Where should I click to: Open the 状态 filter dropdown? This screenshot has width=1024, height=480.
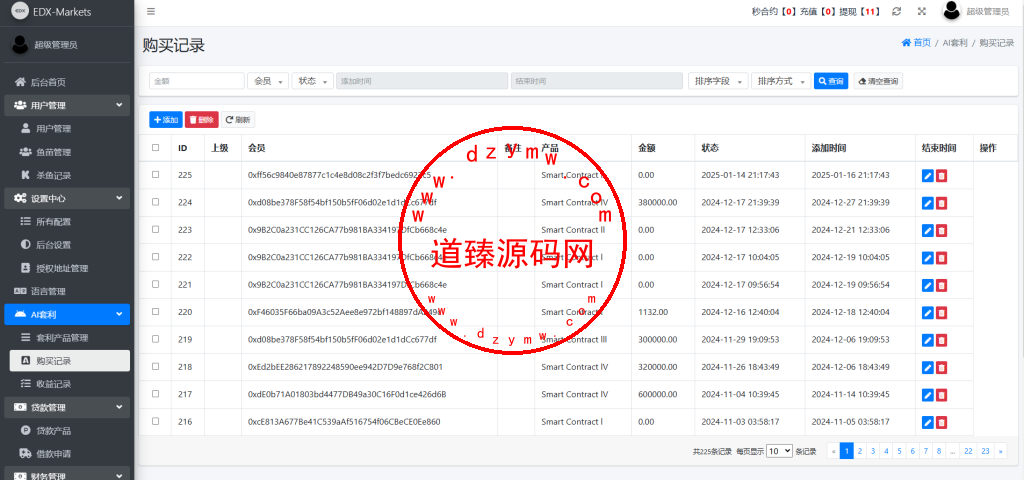(313, 81)
